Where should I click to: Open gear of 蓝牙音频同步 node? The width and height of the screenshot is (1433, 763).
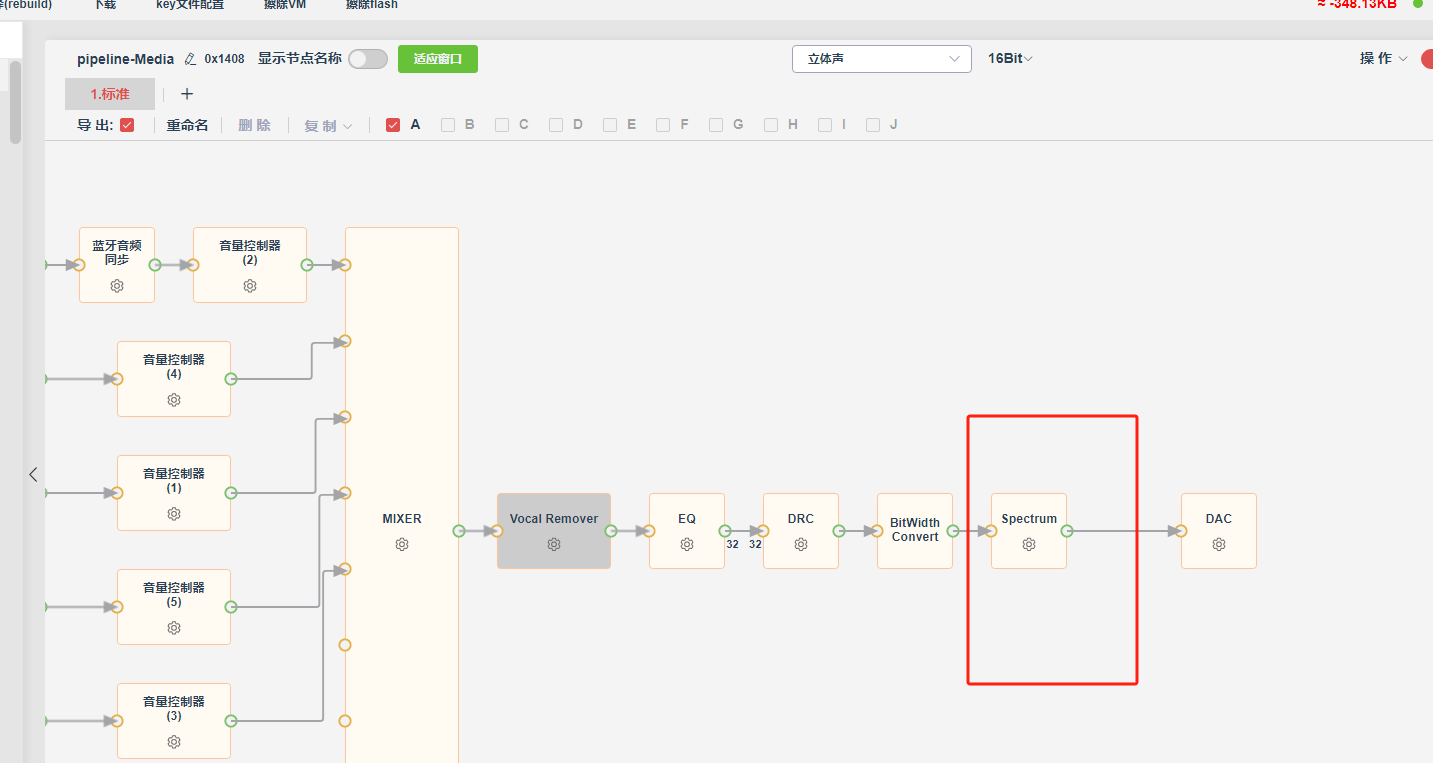click(x=117, y=286)
